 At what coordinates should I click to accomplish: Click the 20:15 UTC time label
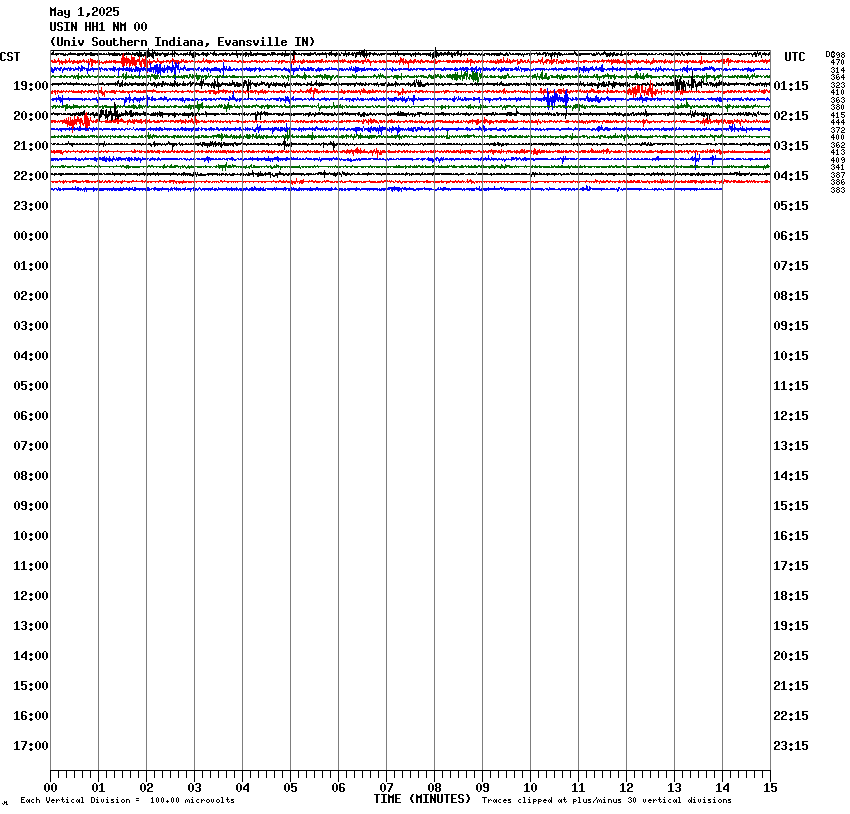click(791, 656)
